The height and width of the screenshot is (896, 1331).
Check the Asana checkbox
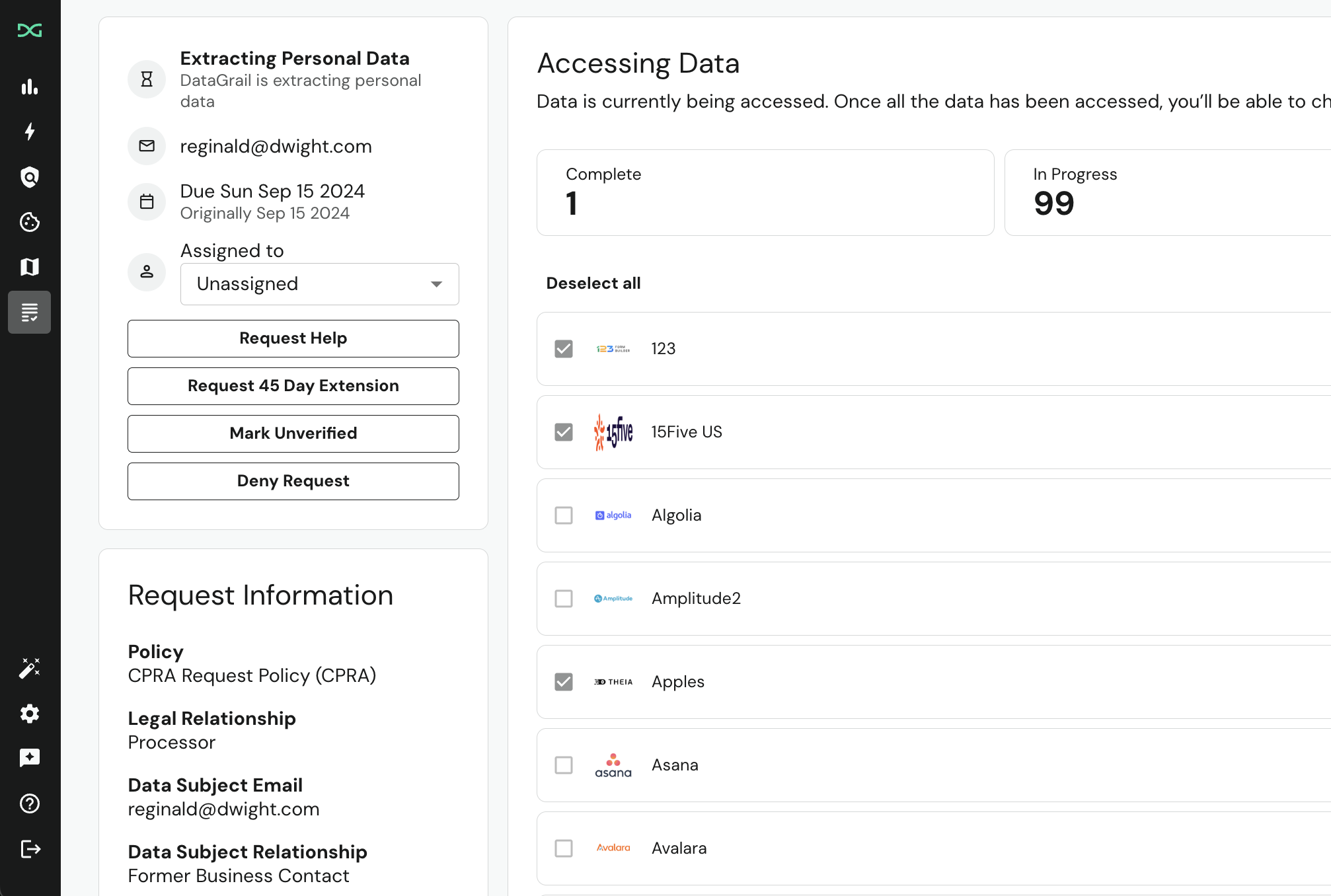click(x=564, y=765)
